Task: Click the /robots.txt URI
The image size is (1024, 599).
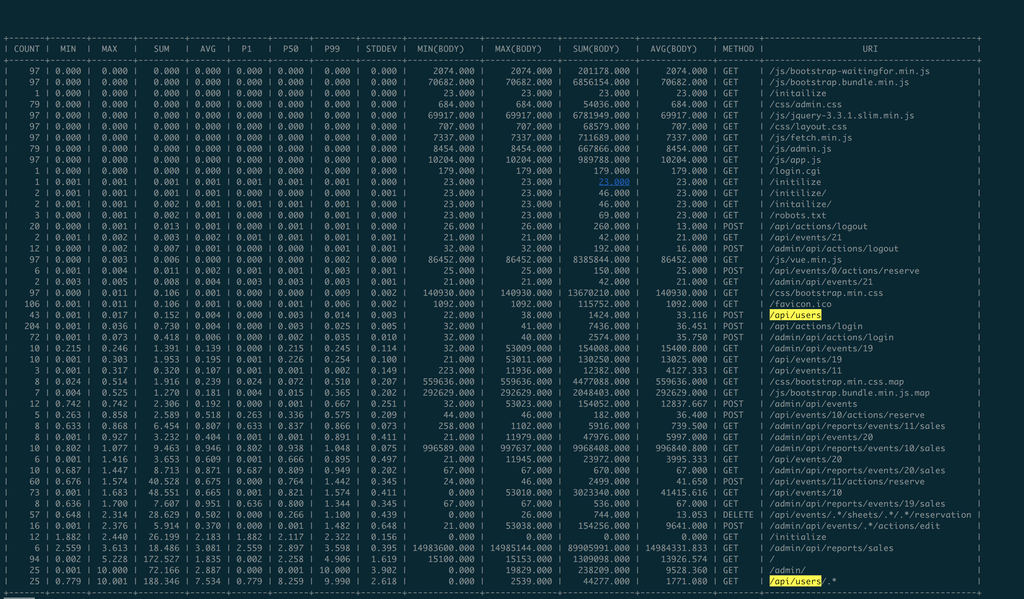Action: pos(797,216)
